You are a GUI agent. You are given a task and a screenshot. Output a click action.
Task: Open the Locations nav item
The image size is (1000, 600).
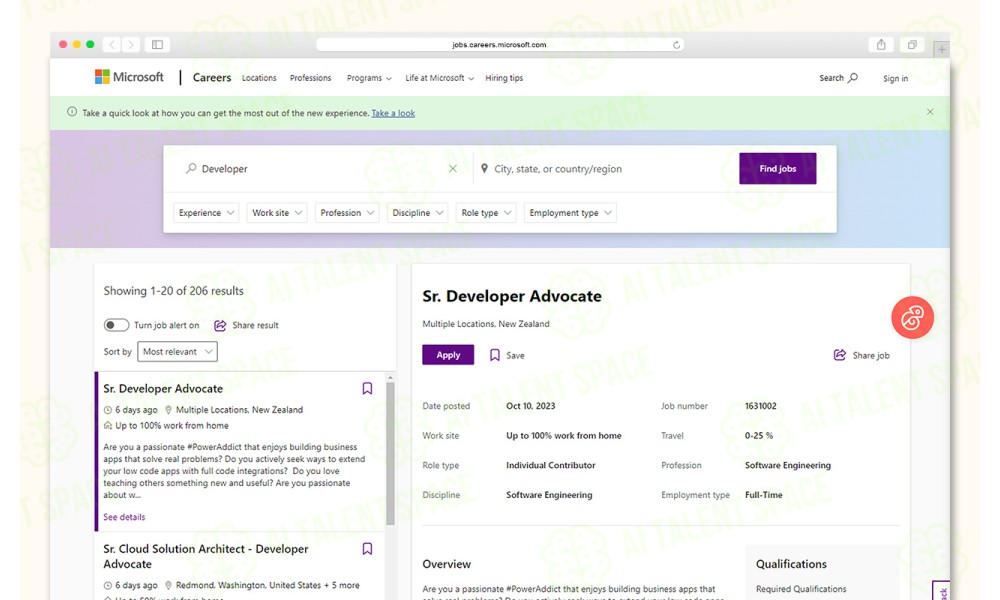point(259,78)
